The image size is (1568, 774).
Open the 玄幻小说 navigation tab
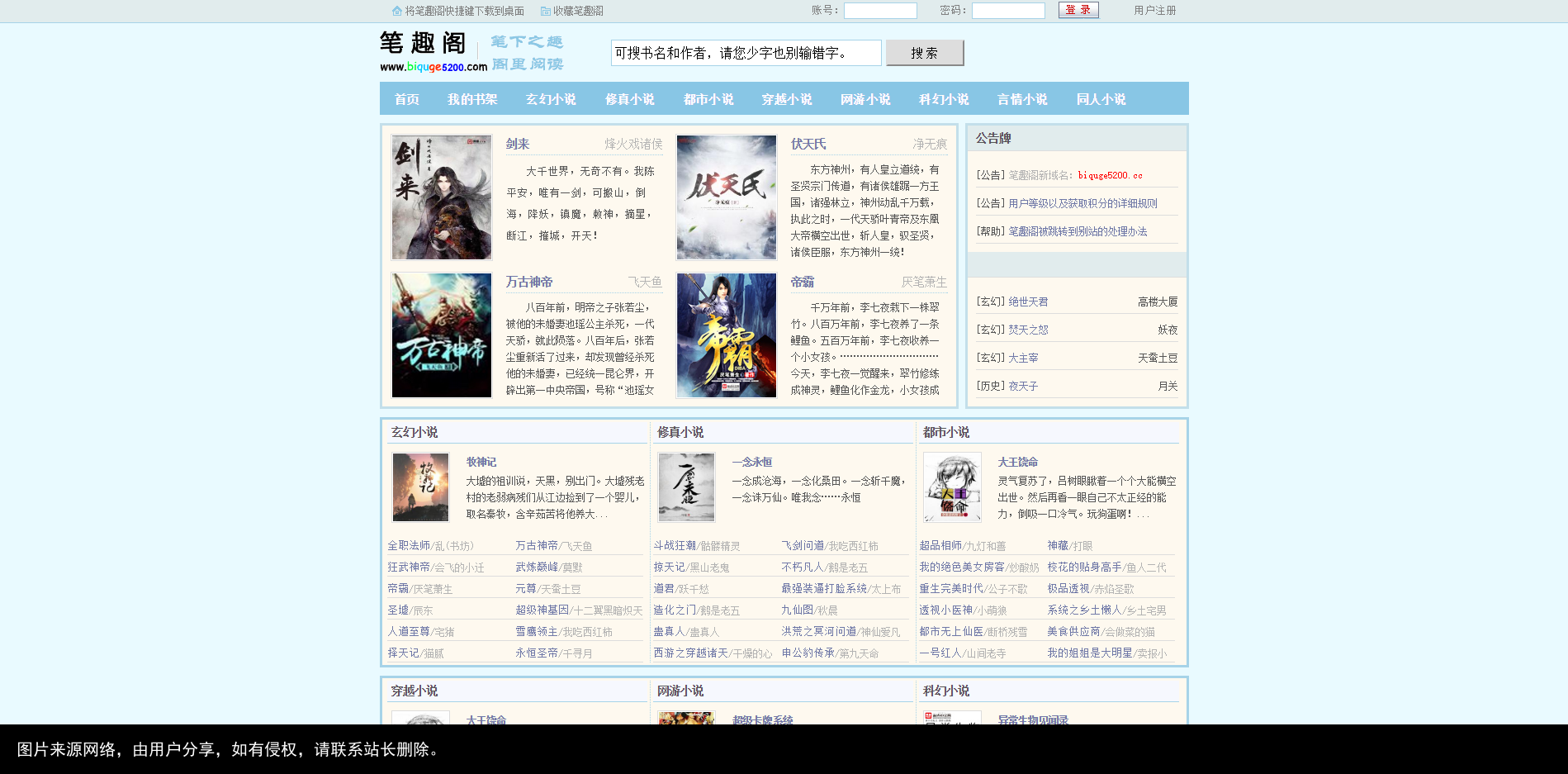(551, 99)
